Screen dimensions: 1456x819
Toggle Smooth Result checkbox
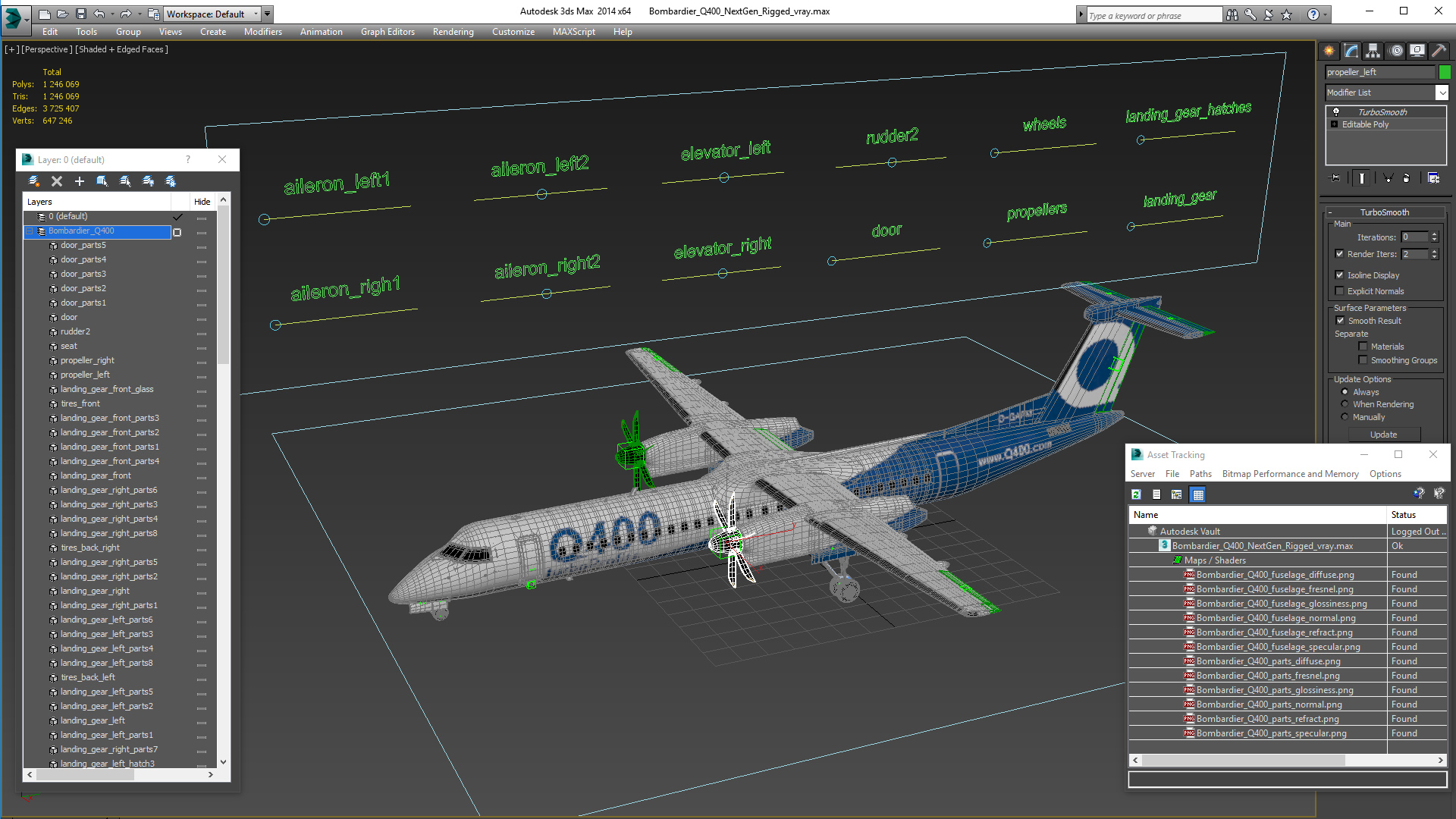pyautogui.click(x=1340, y=321)
